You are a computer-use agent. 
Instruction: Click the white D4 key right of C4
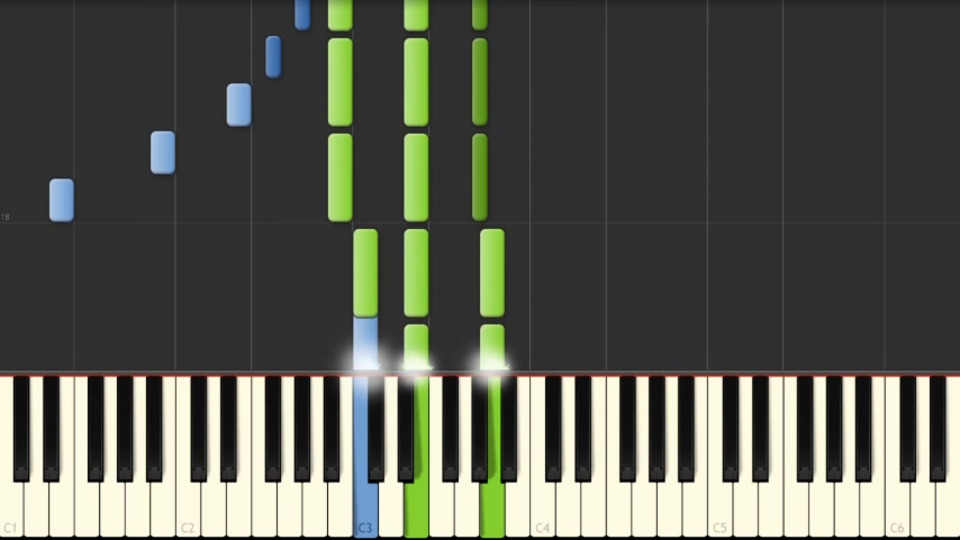[568, 508]
